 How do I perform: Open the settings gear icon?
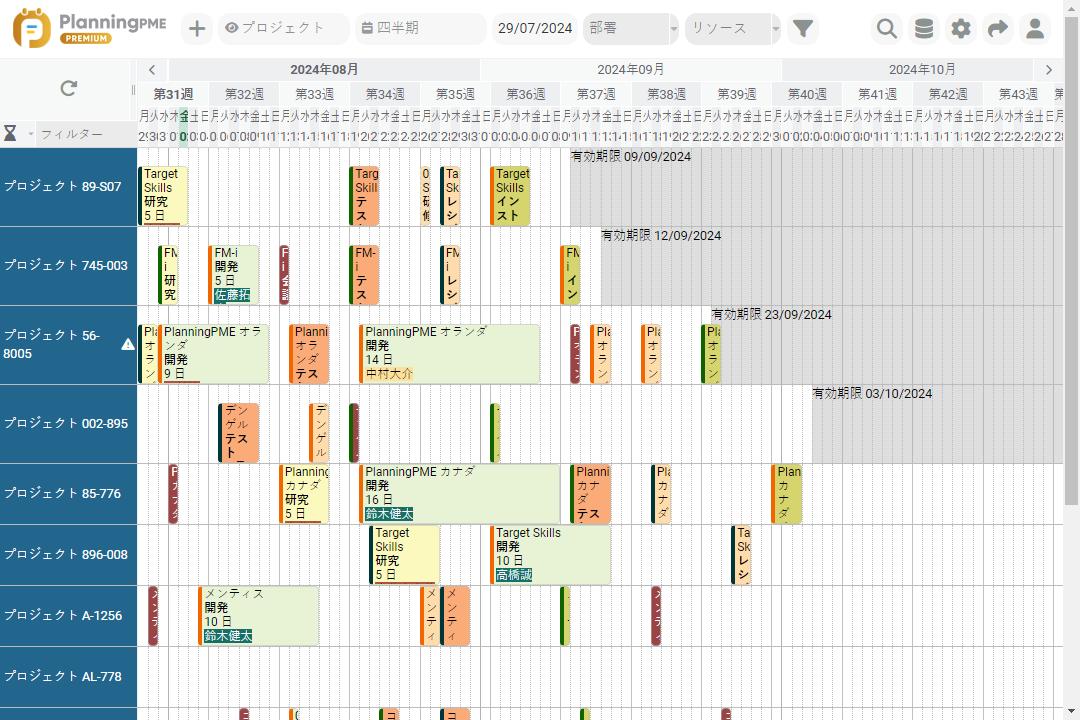coord(961,29)
